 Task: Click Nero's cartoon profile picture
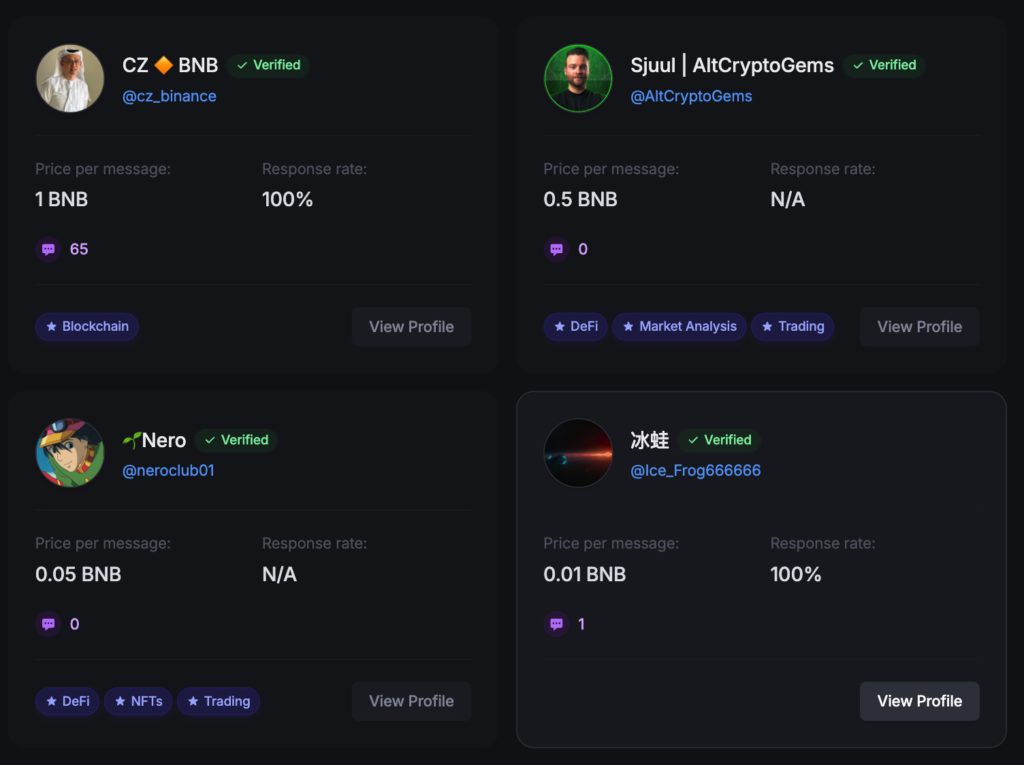pos(70,453)
